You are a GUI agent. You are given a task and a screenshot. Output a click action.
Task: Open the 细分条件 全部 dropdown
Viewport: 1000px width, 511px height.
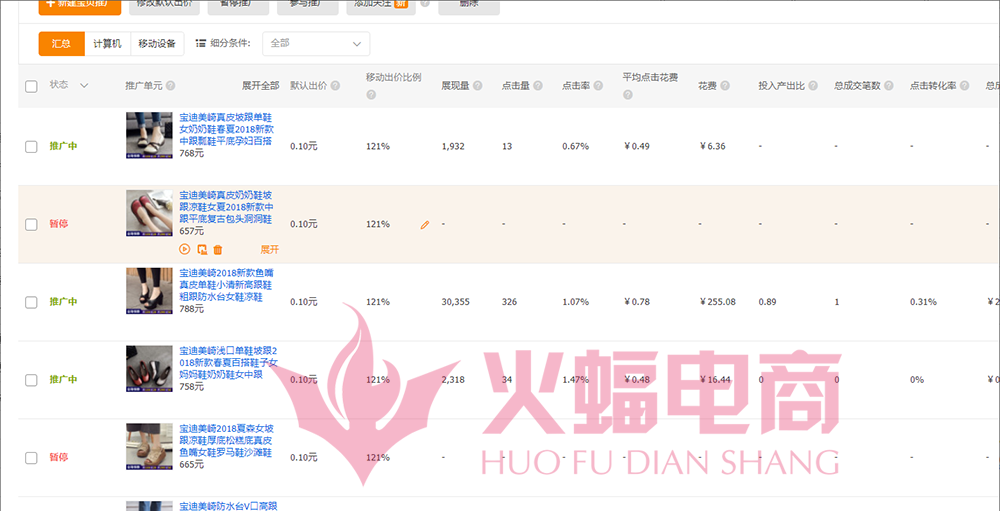point(316,43)
